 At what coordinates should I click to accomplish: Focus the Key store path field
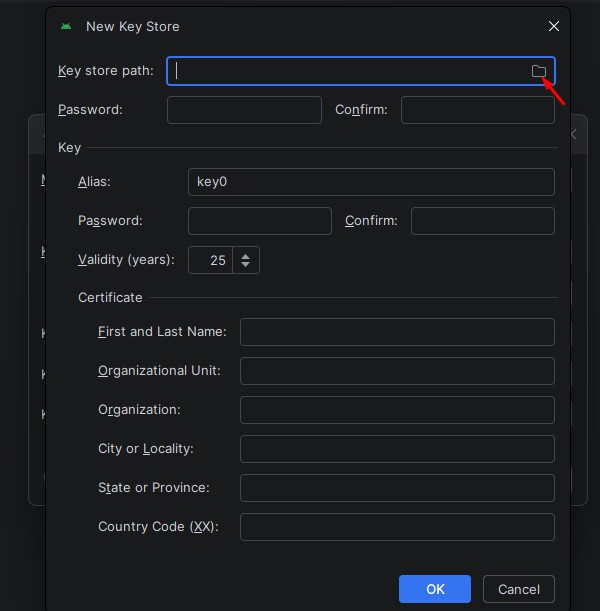coord(360,71)
